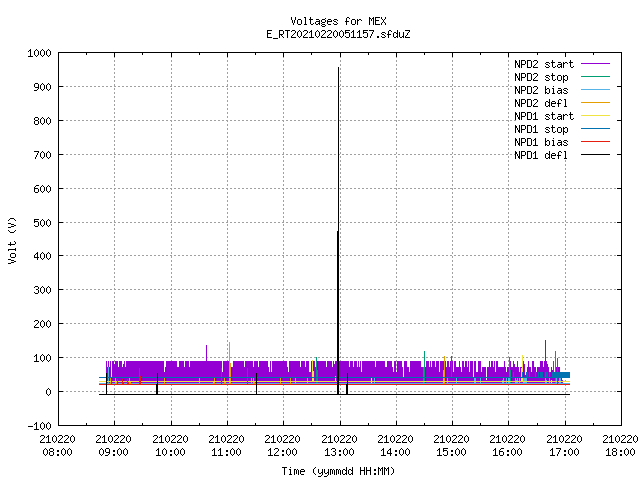Click the 'Time (yymmdd HH:MM)' x-axis label
This screenshot has height=480, width=640.
[x=338, y=471]
